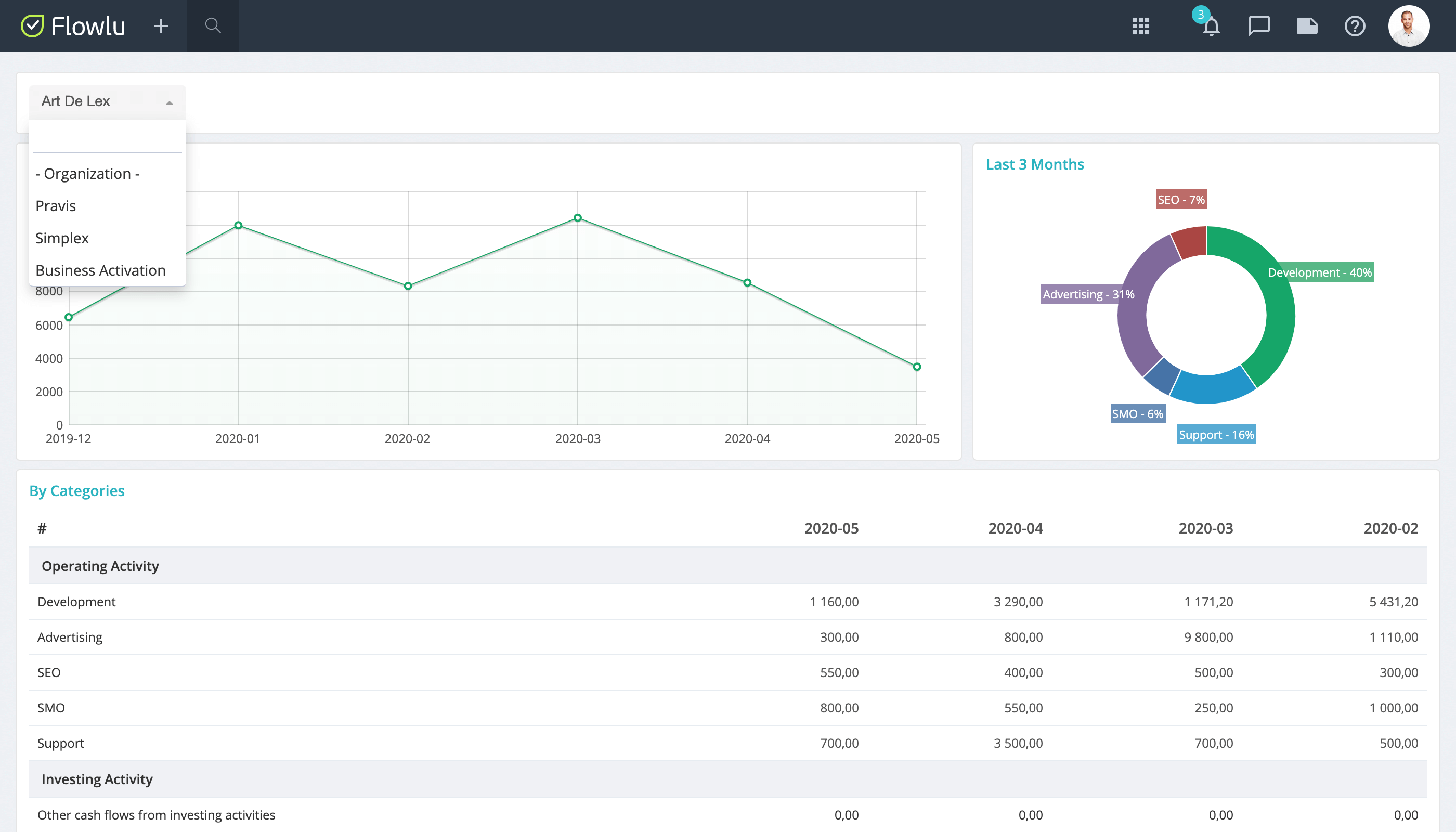Click the 2020-03 data point on line chart
The image size is (1456, 832).
click(x=578, y=218)
